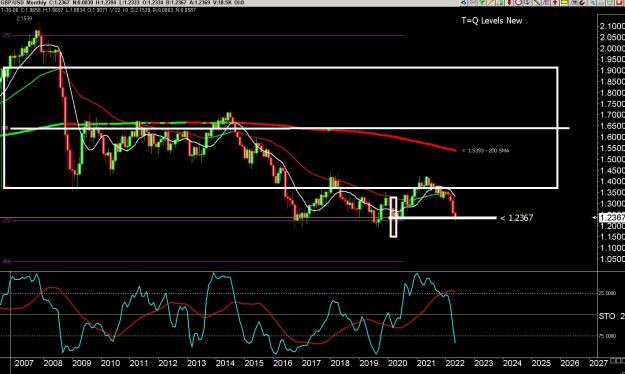Click the 2023 label on the time axis
Image resolution: width=625 pixels, height=374 pixels.
483,363
